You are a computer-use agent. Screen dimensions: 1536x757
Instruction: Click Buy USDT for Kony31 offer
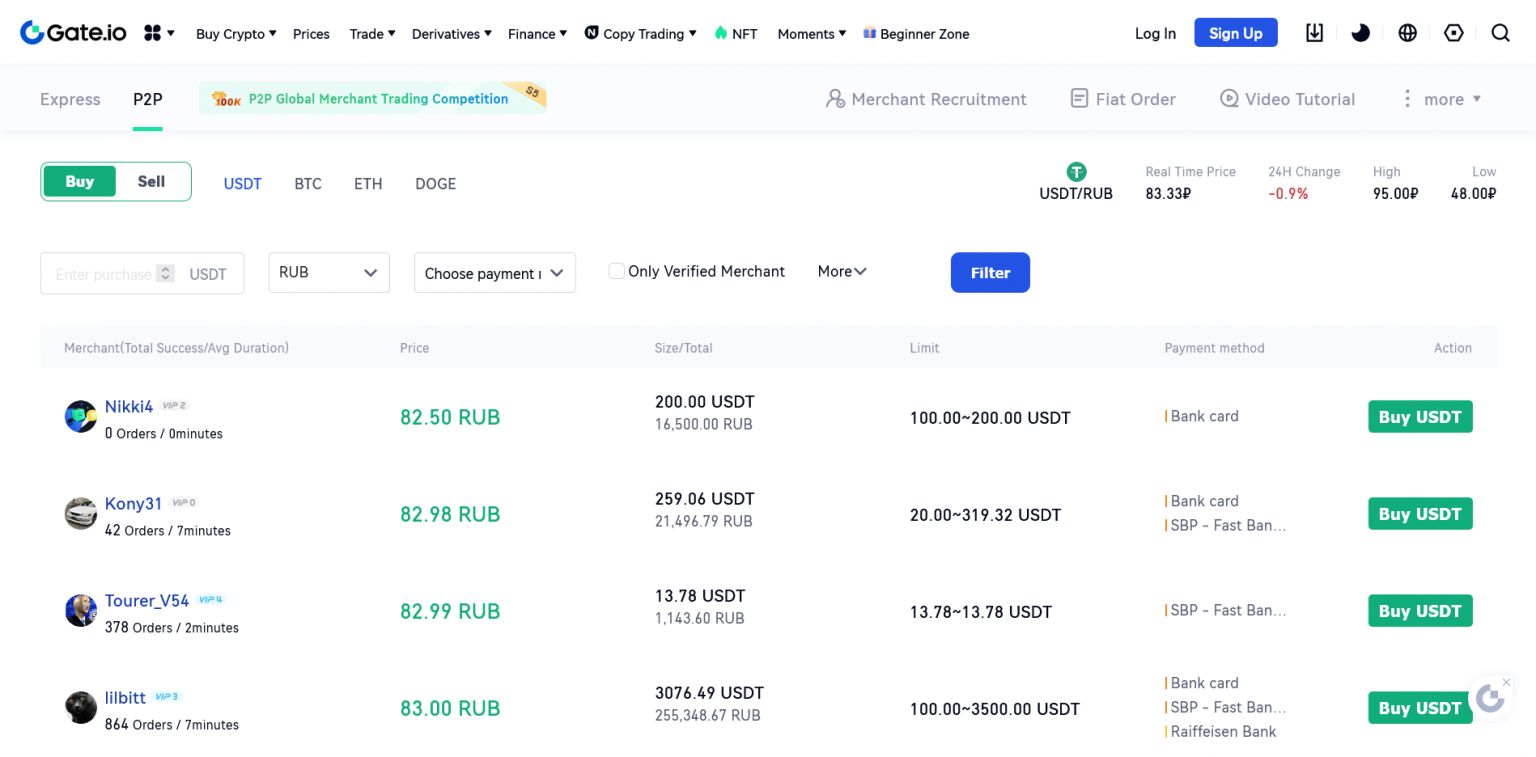tap(1420, 514)
